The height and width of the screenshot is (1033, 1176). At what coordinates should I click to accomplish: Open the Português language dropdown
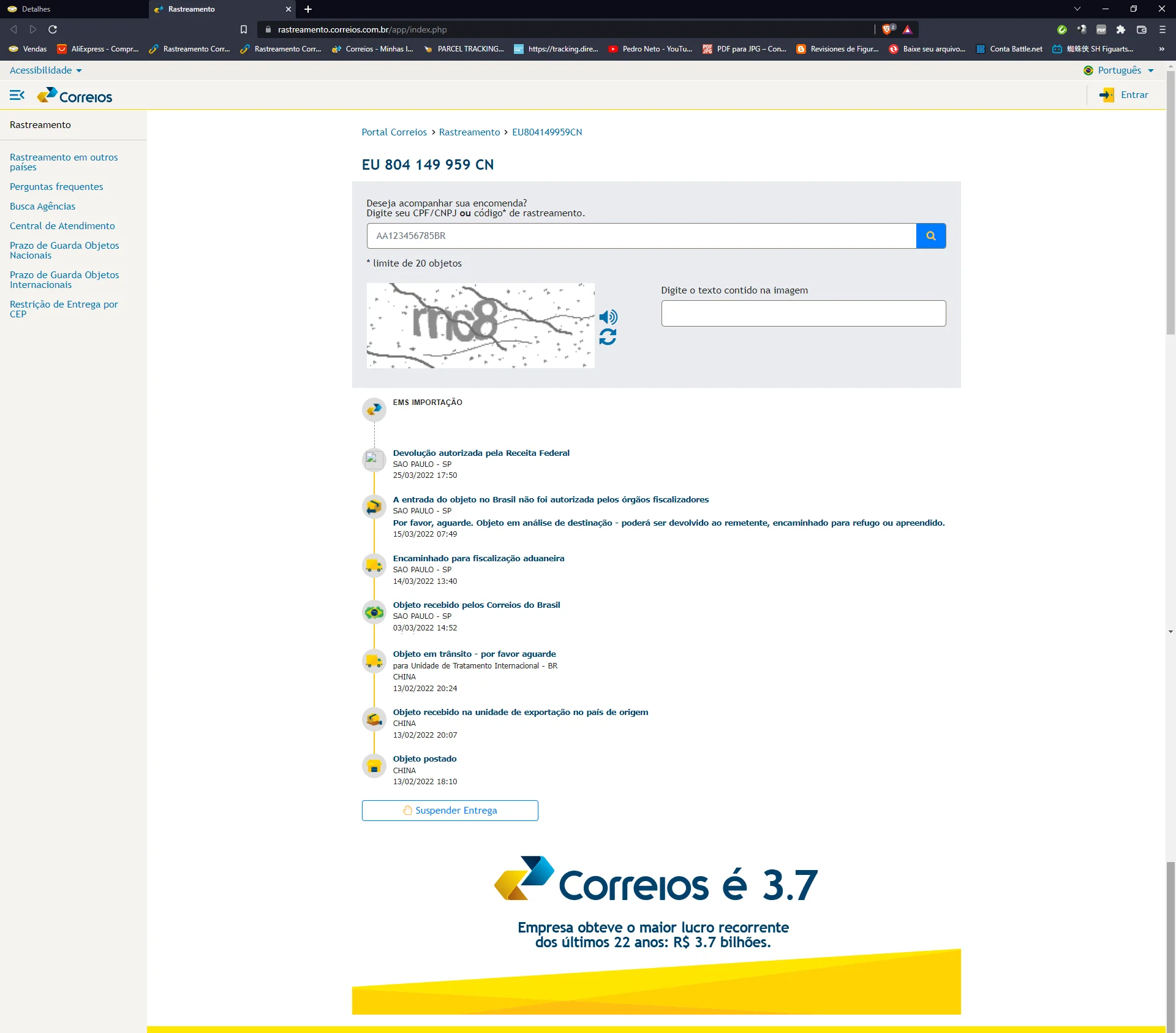1118,70
